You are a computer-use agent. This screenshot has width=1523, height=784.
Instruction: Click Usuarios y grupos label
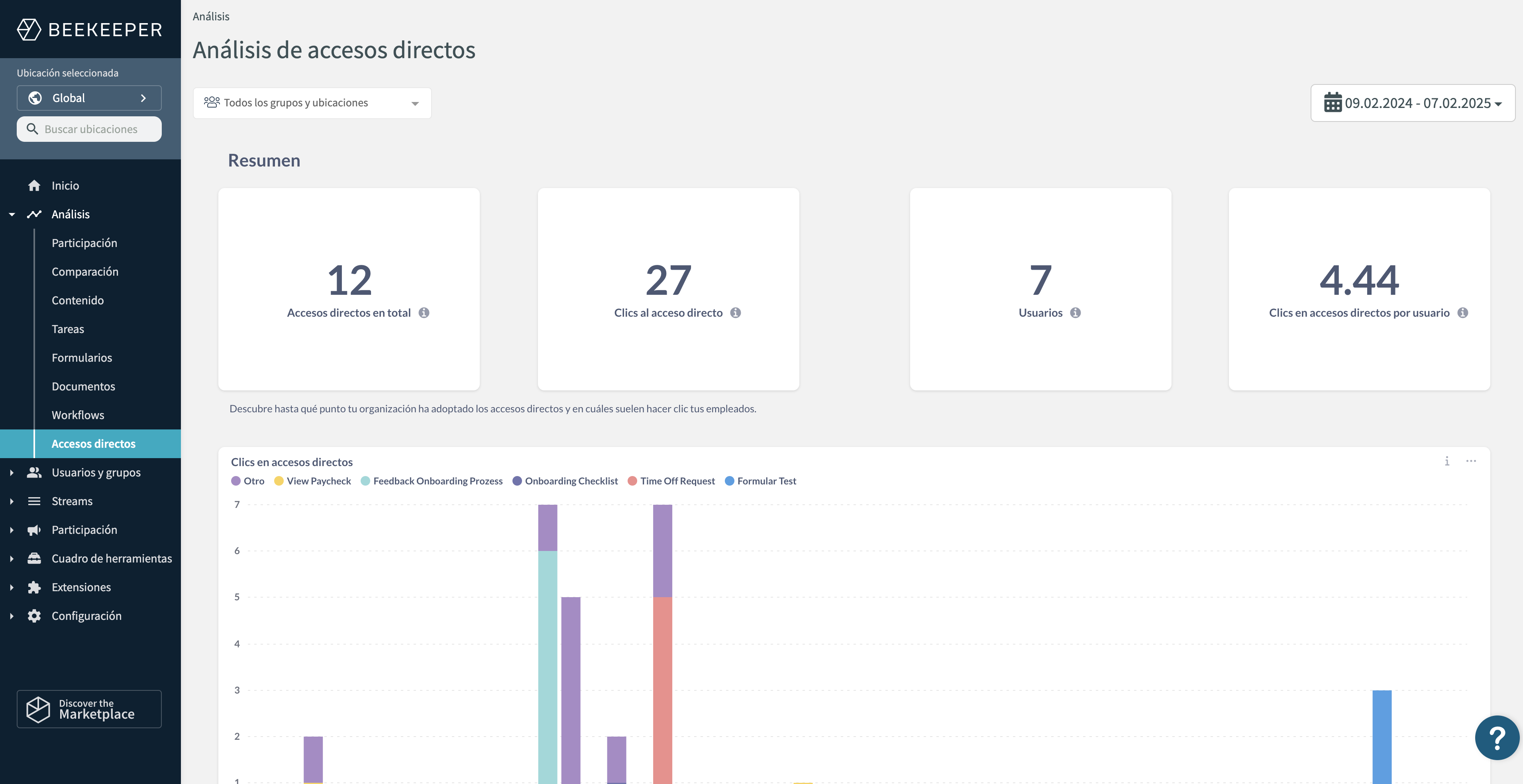click(x=96, y=472)
